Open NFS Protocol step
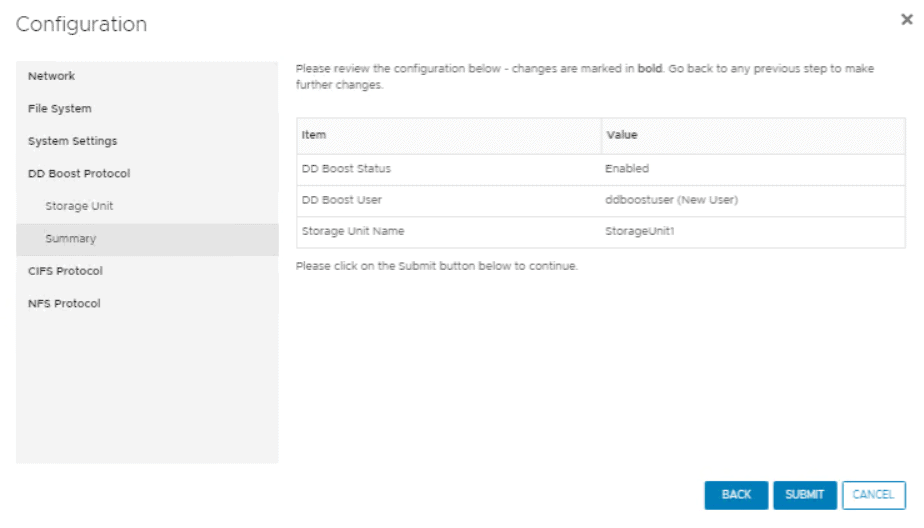 (x=64, y=303)
